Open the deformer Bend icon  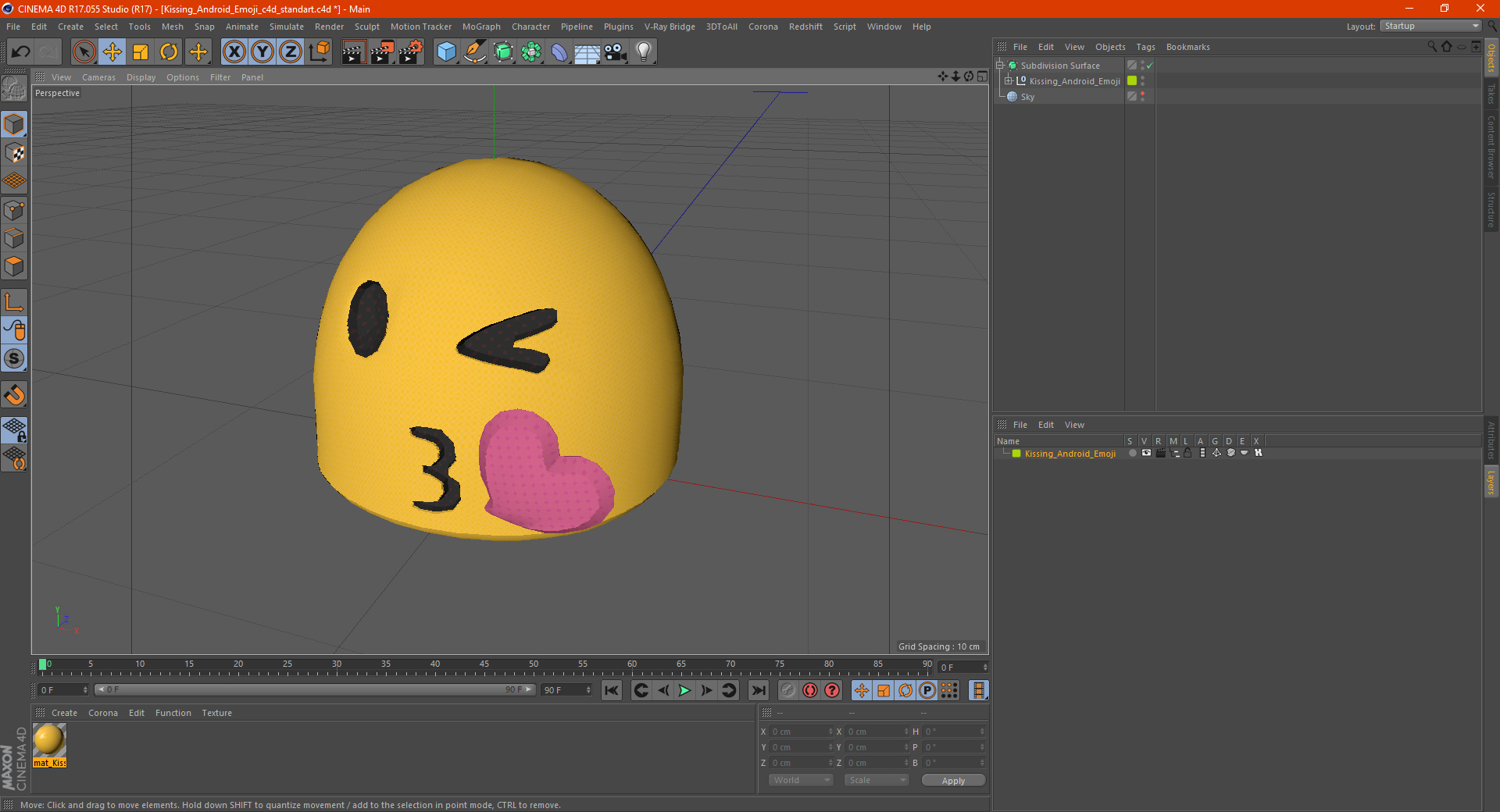(559, 52)
